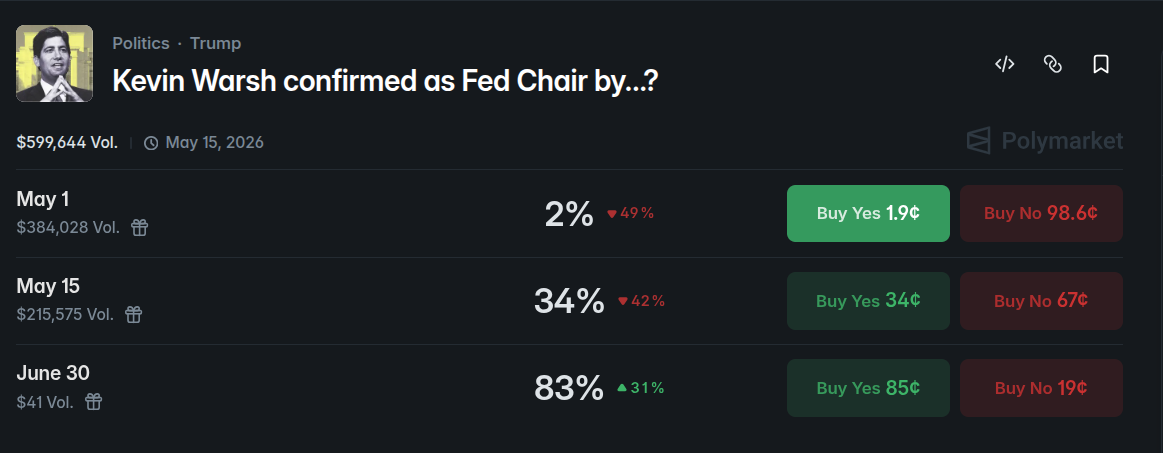
Task: Click the clock icon by May 15, 2026
Action: 151,143
